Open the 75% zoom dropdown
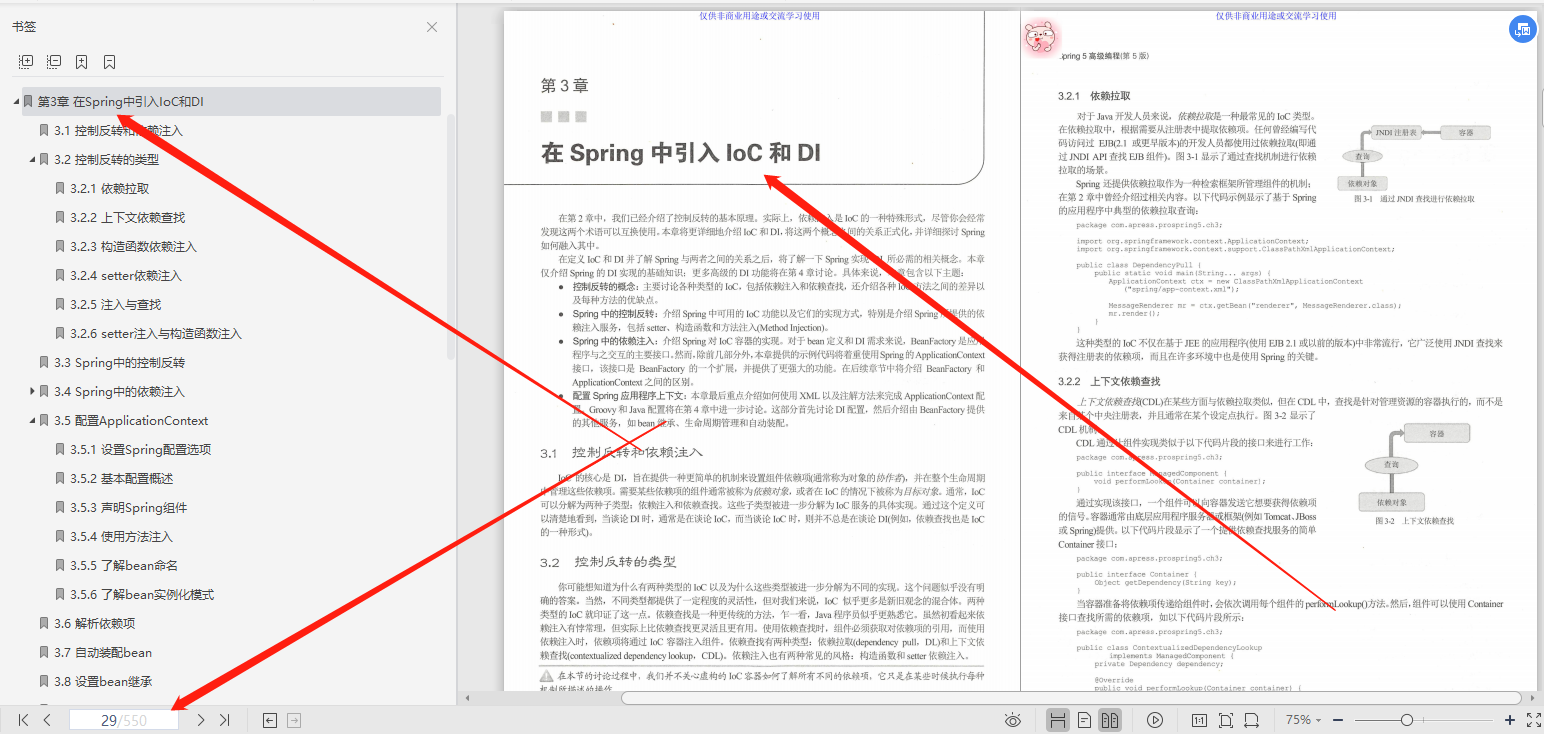This screenshot has height=734, width=1544. pos(1304,720)
